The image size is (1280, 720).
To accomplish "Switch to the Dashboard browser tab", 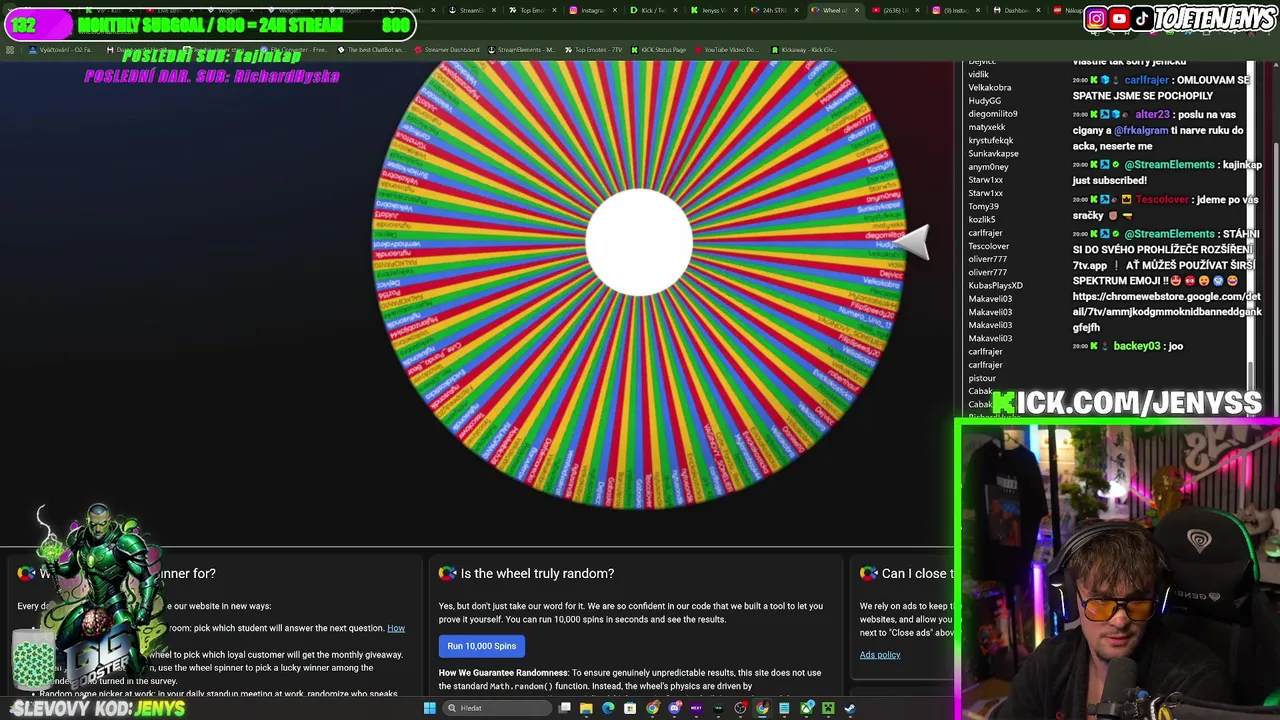I will point(1016,10).
